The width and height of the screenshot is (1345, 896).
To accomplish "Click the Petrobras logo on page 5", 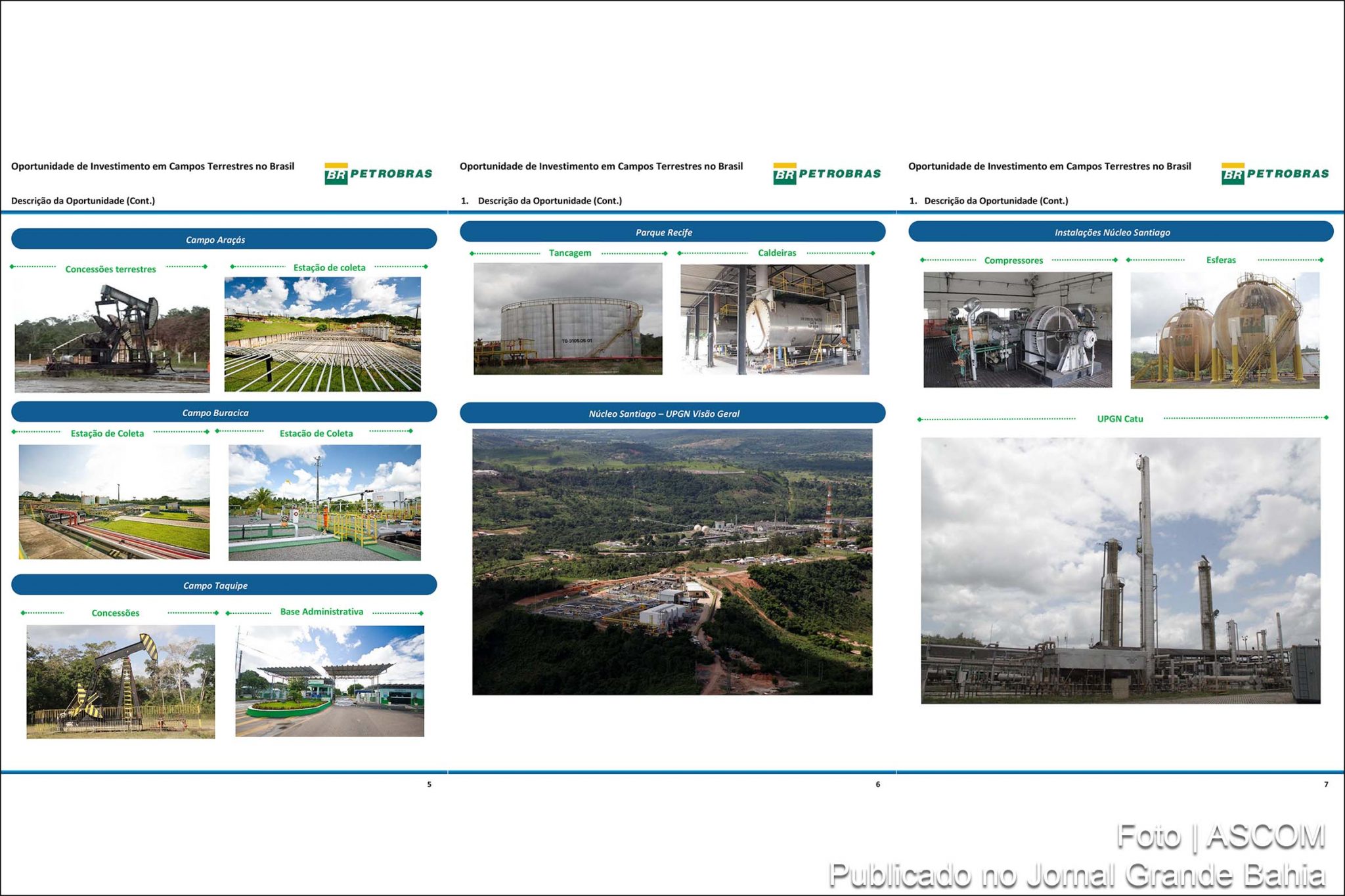I will (x=378, y=174).
